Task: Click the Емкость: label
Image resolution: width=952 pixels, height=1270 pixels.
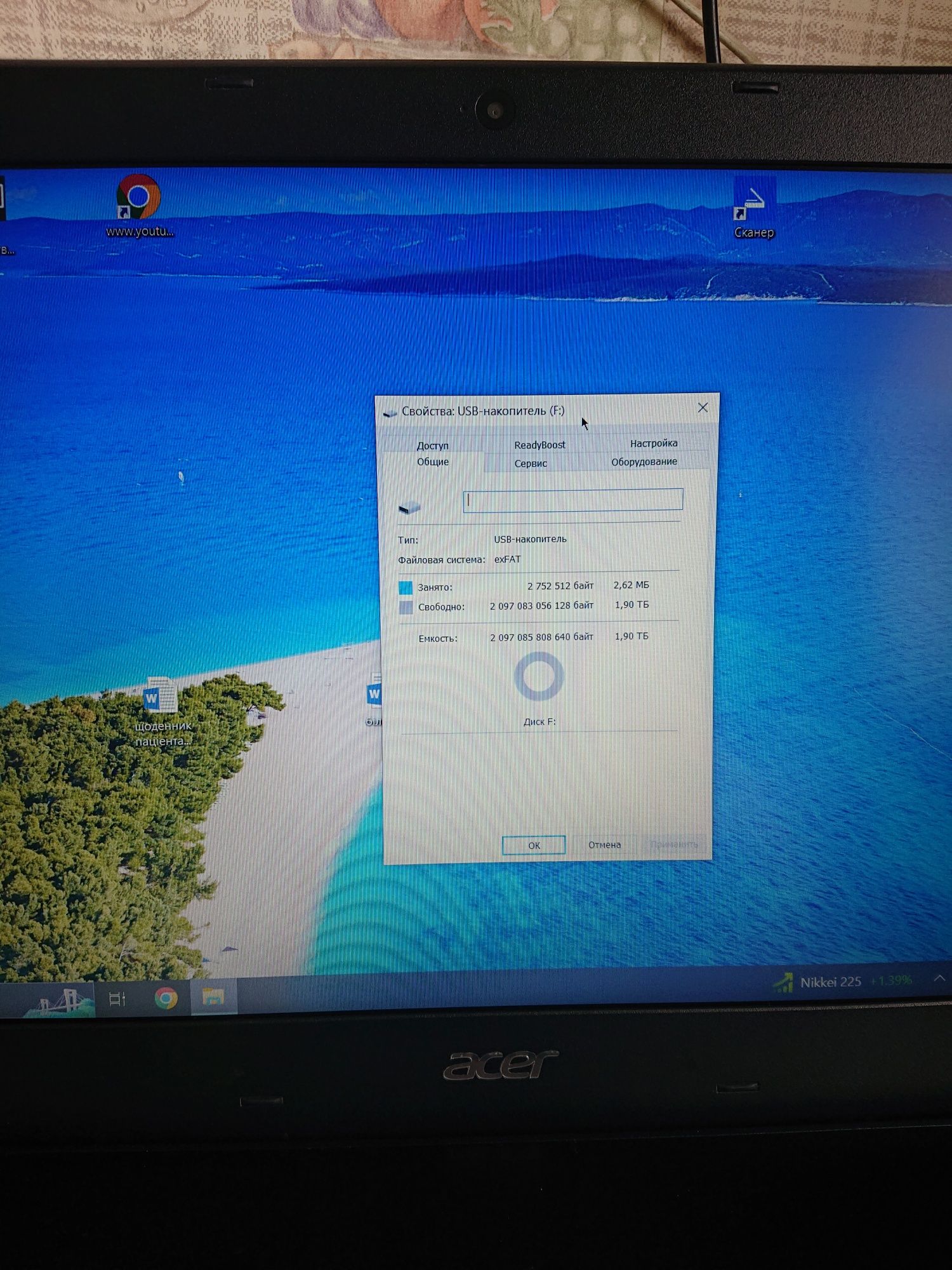Action: 437,638
